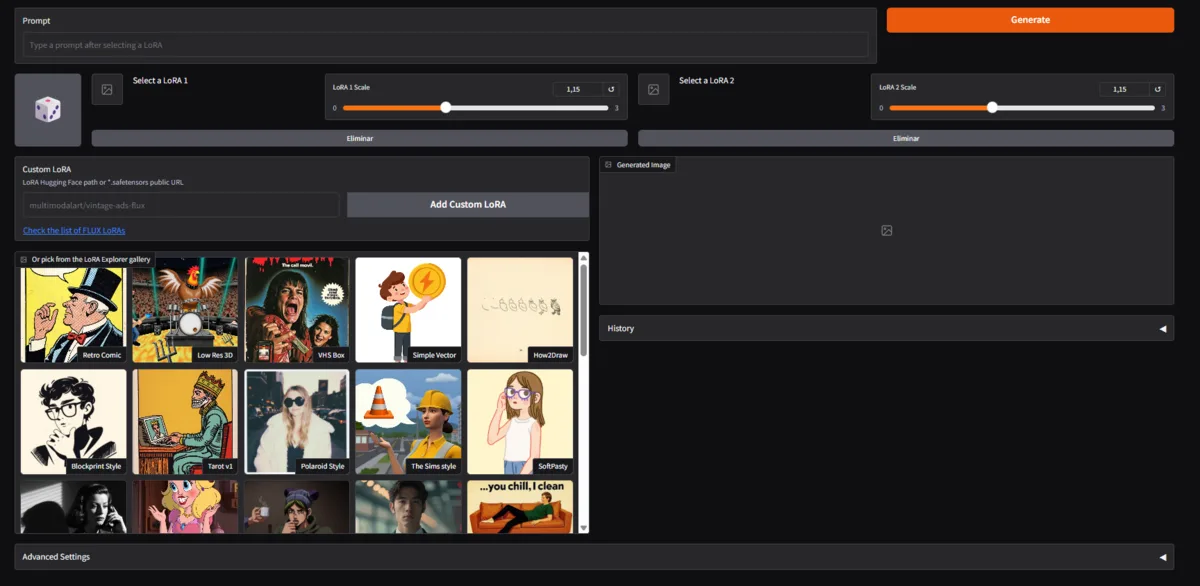Screen dimensions: 1200x586
Task: Click the LoRA 2 Scale number field
Action: 1124,89
